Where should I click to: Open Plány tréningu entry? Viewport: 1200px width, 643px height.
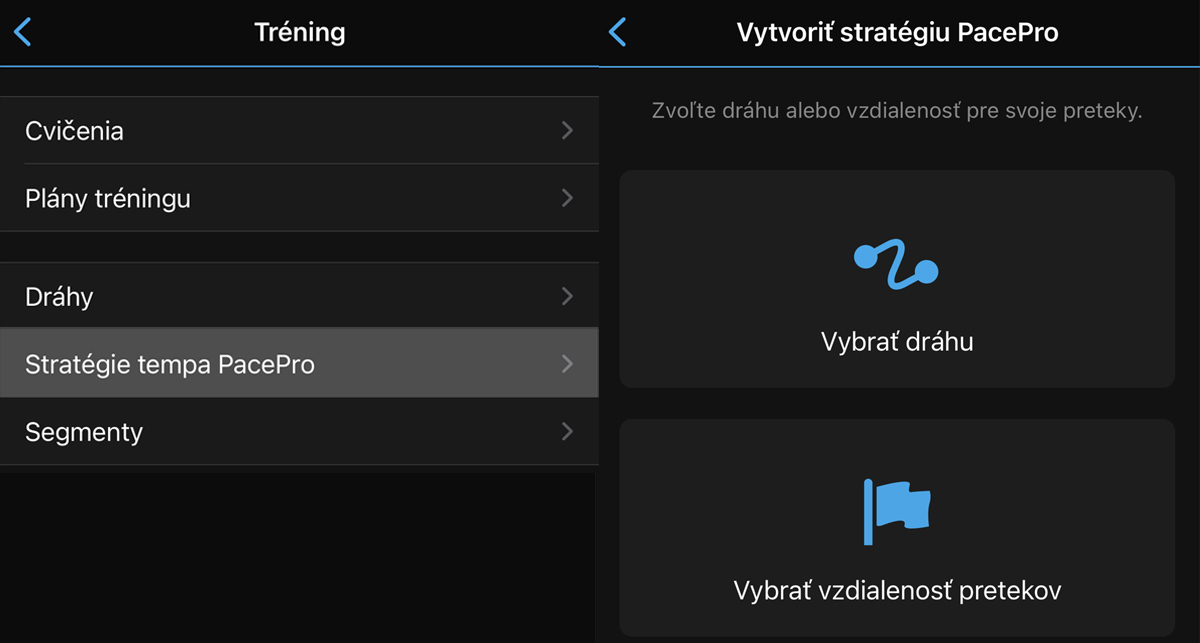tap(299, 198)
